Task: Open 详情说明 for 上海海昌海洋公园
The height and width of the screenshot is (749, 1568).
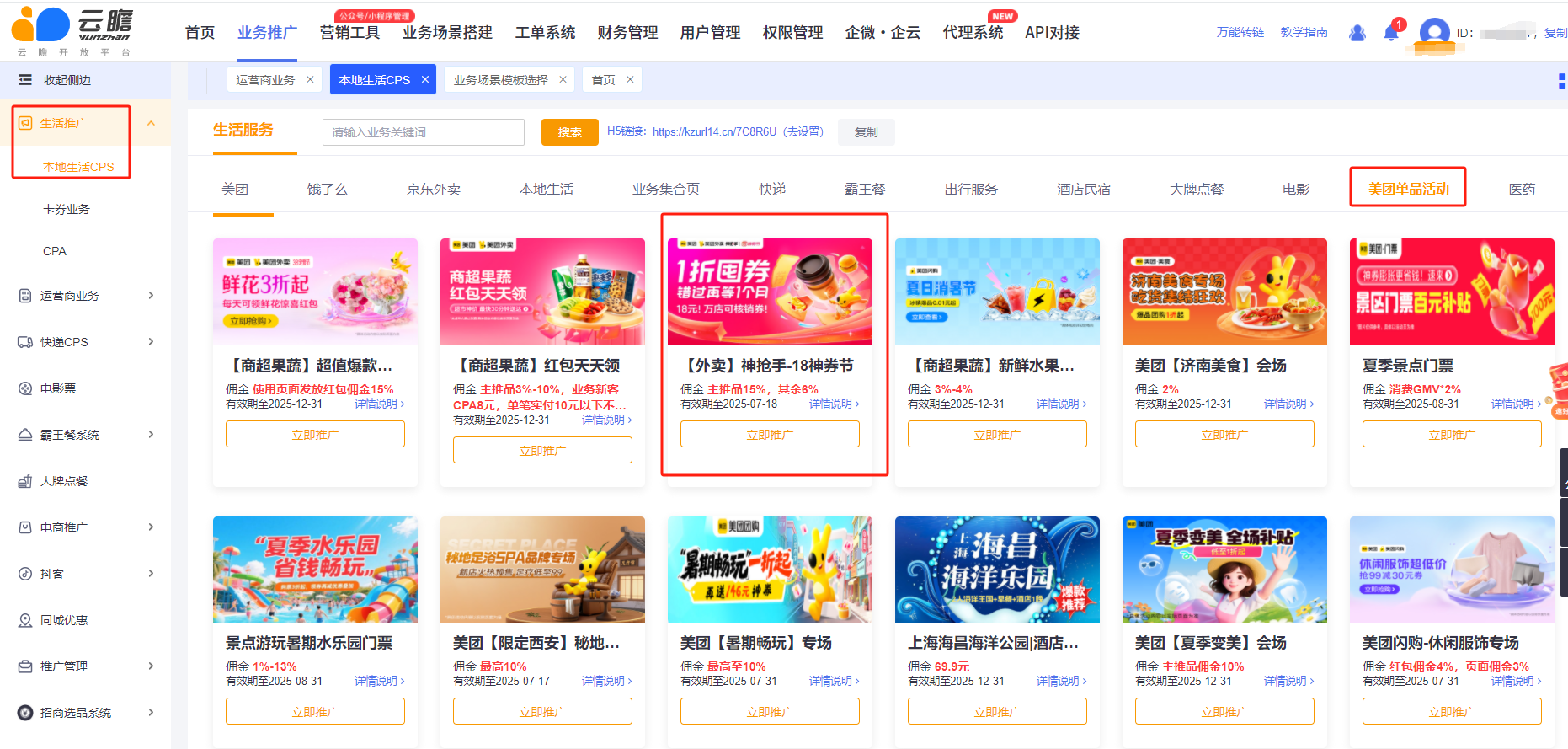Action: click(x=1061, y=681)
